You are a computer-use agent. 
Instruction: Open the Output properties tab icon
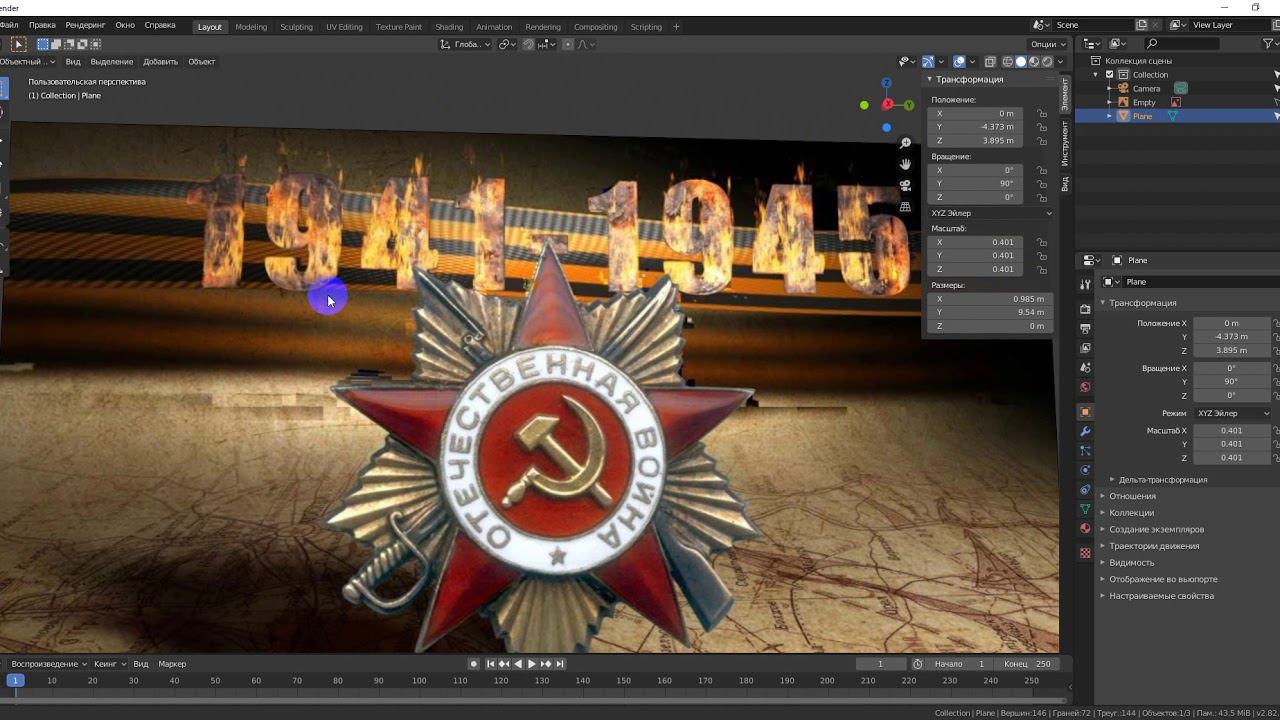point(1085,328)
